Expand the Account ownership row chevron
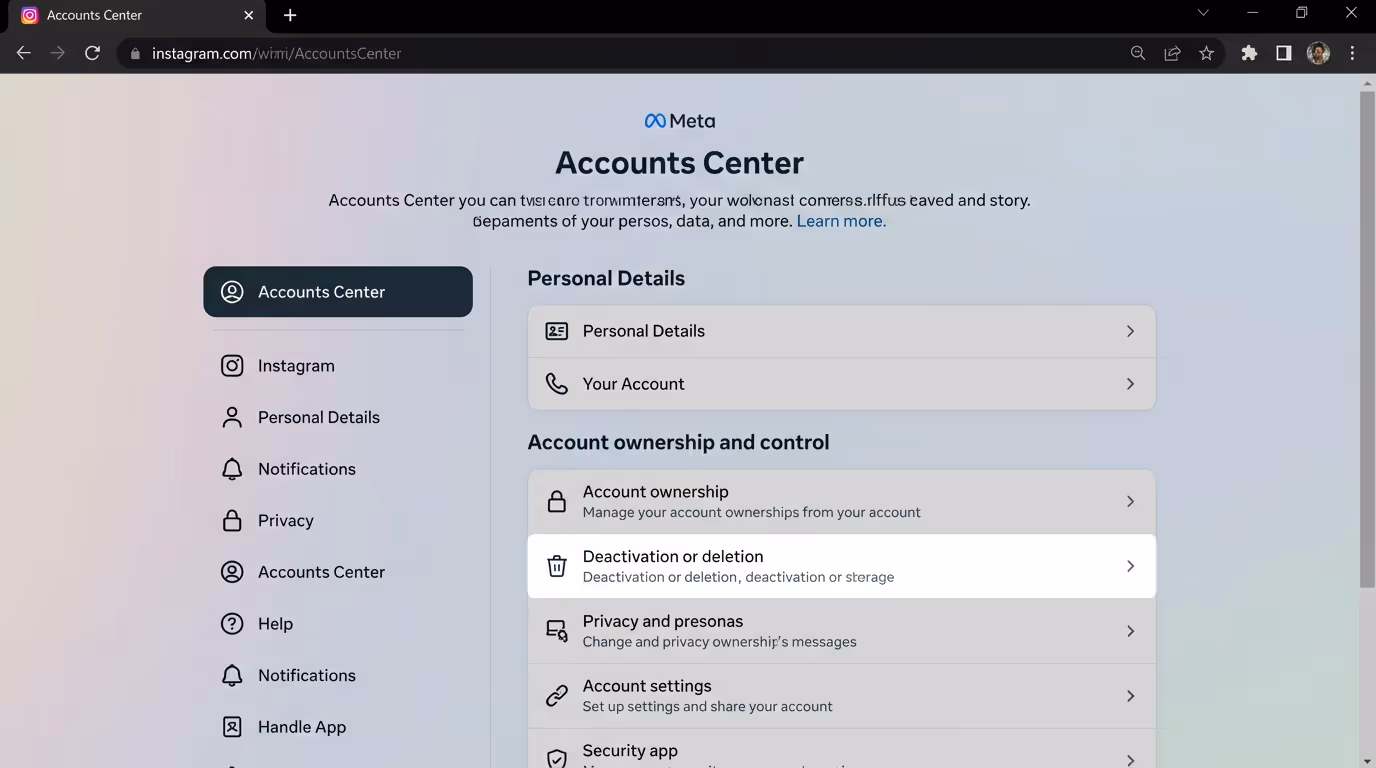The height and width of the screenshot is (768, 1376). coord(1130,501)
